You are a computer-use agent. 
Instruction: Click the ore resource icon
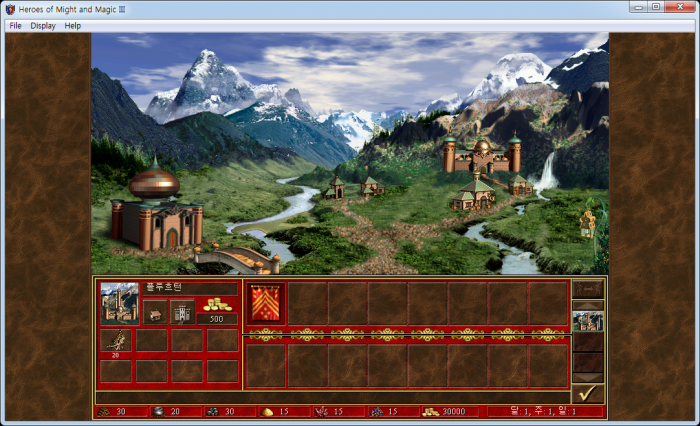pos(212,412)
